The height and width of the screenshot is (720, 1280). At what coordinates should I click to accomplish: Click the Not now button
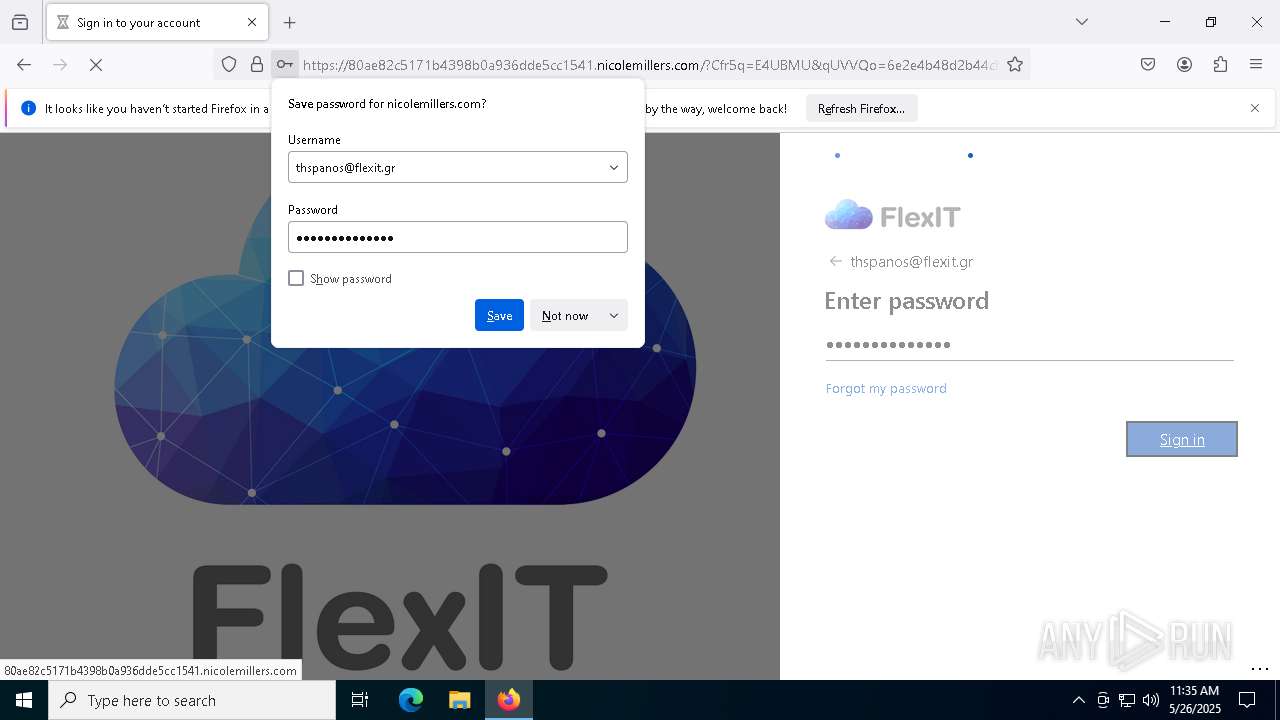pyautogui.click(x=565, y=315)
